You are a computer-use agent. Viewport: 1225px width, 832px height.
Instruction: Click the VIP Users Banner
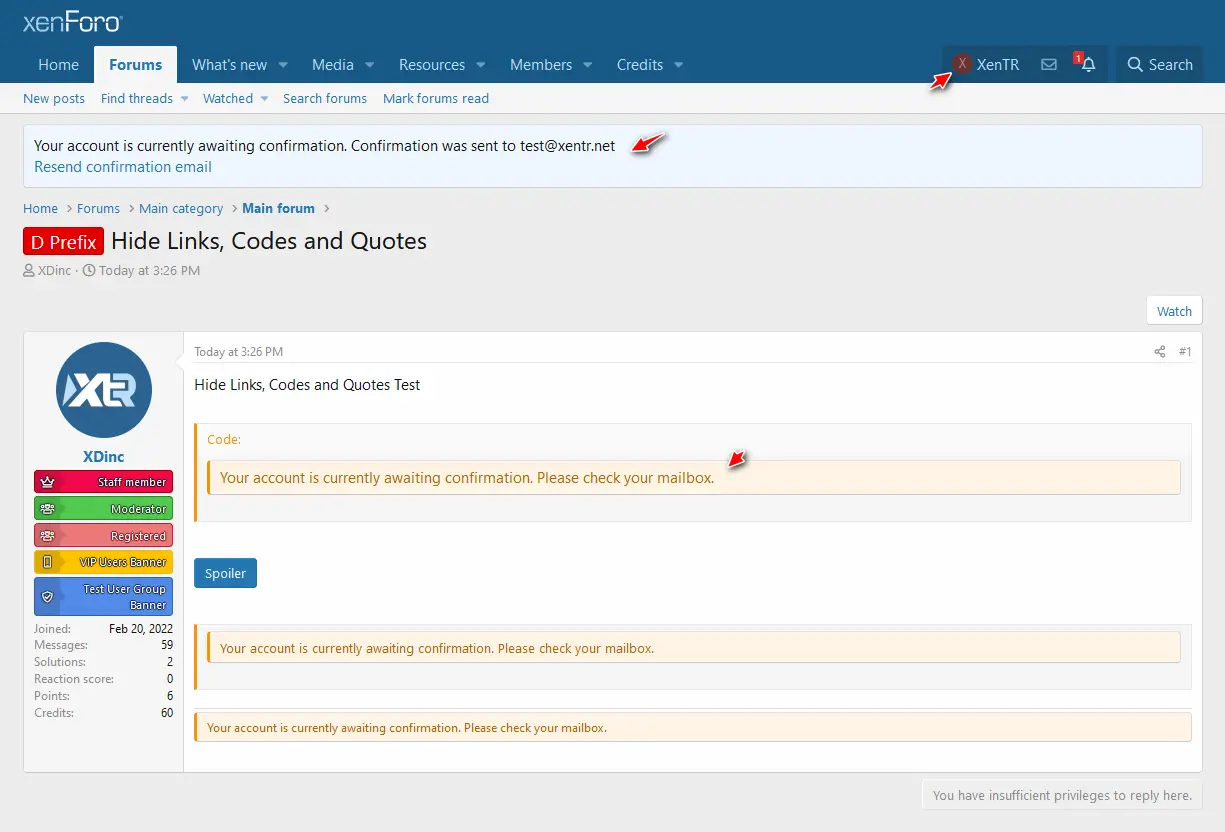point(103,562)
